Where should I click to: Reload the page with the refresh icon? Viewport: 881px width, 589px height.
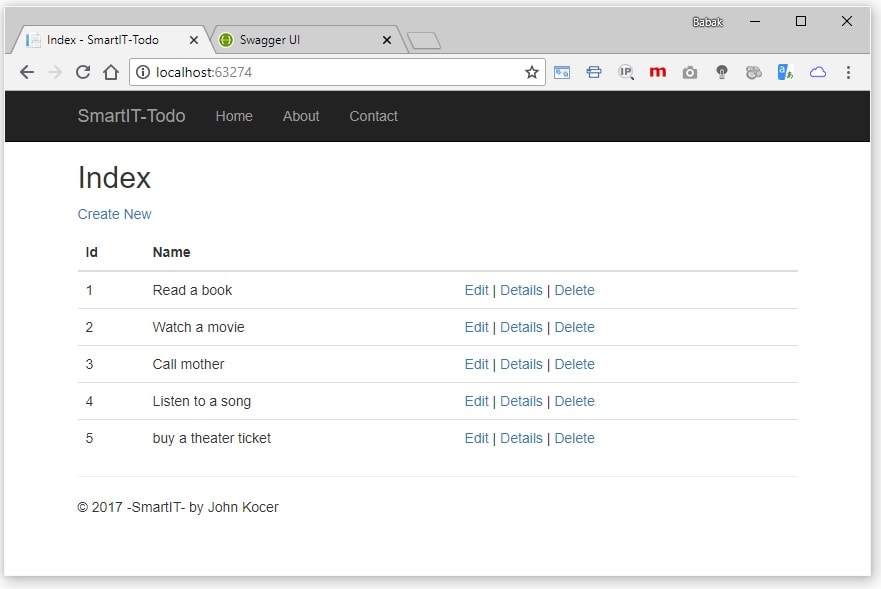click(83, 72)
